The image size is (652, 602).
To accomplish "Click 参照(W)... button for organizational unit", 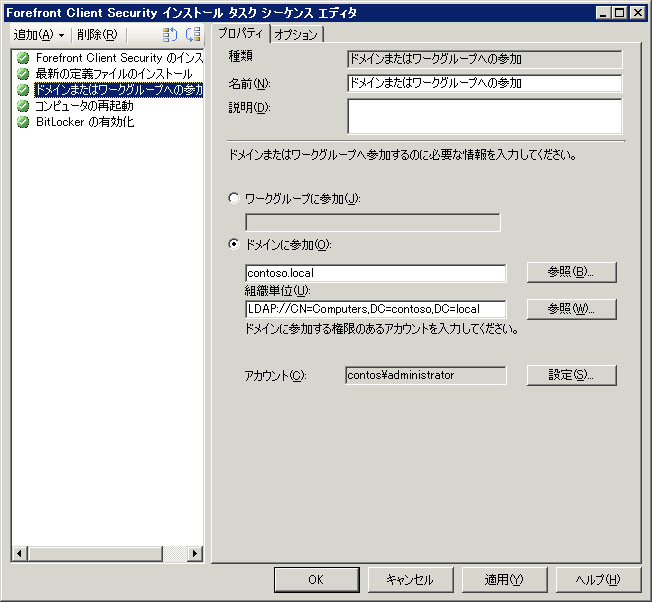I will click(x=571, y=309).
